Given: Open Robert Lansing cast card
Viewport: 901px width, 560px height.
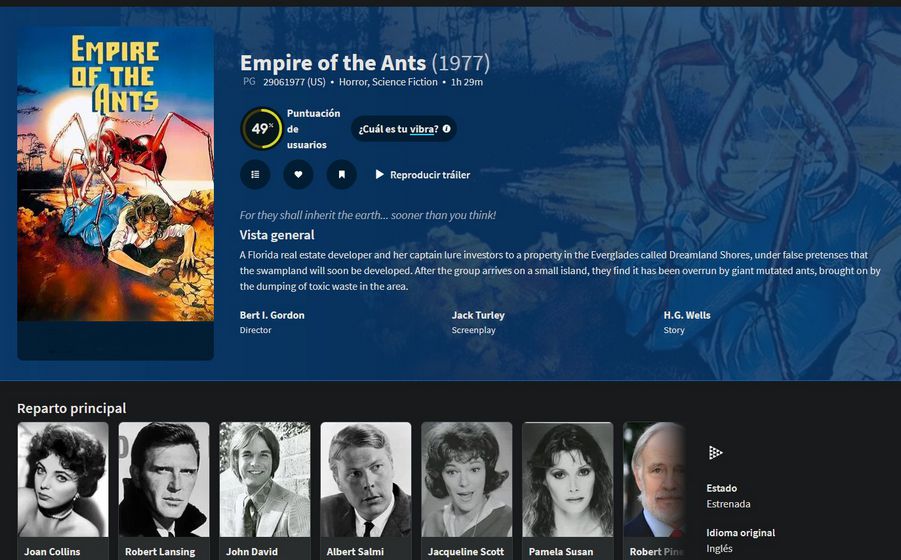Looking at the screenshot, I should (164, 491).
